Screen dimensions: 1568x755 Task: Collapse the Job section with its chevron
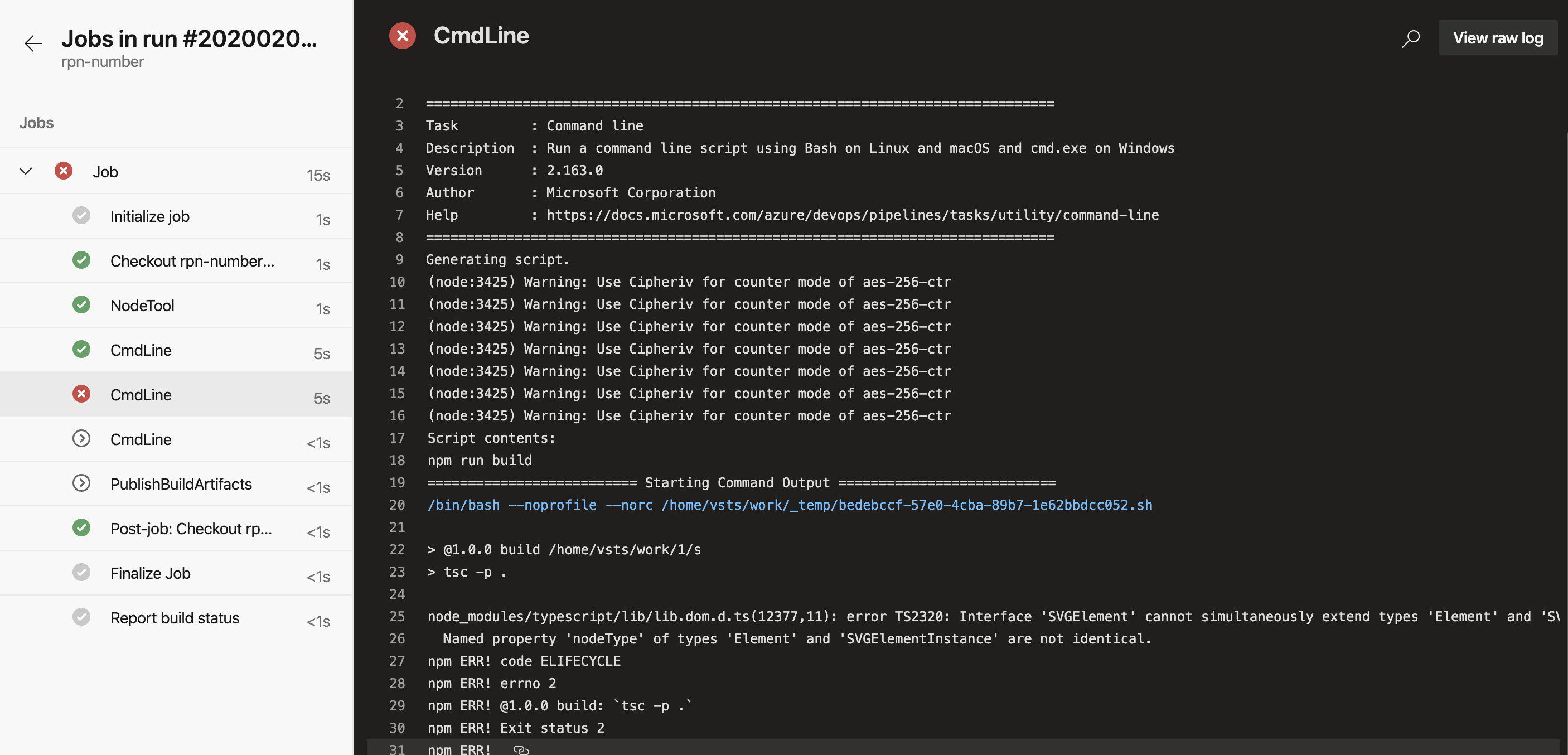pos(26,171)
